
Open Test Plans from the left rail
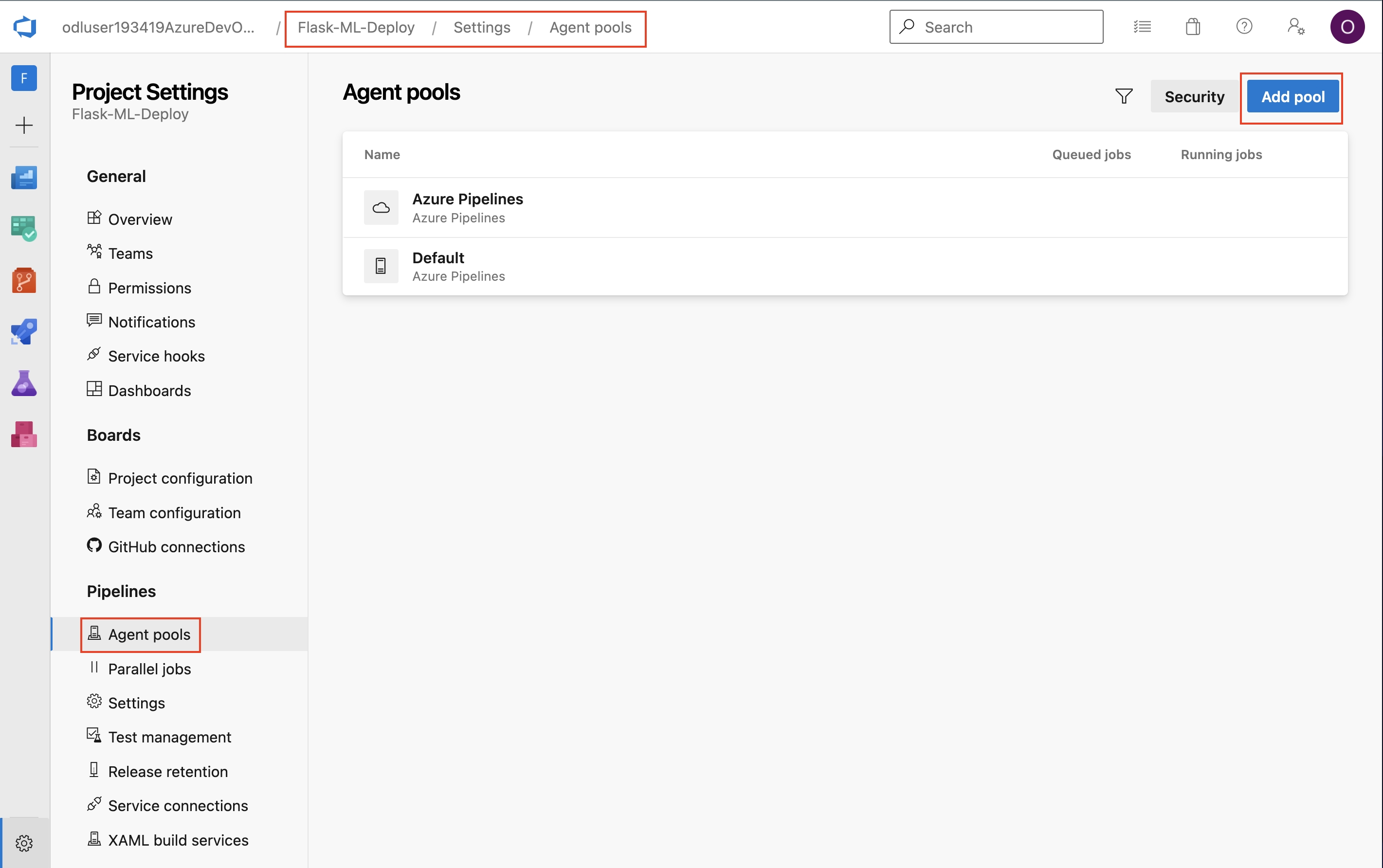click(x=24, y=383)
